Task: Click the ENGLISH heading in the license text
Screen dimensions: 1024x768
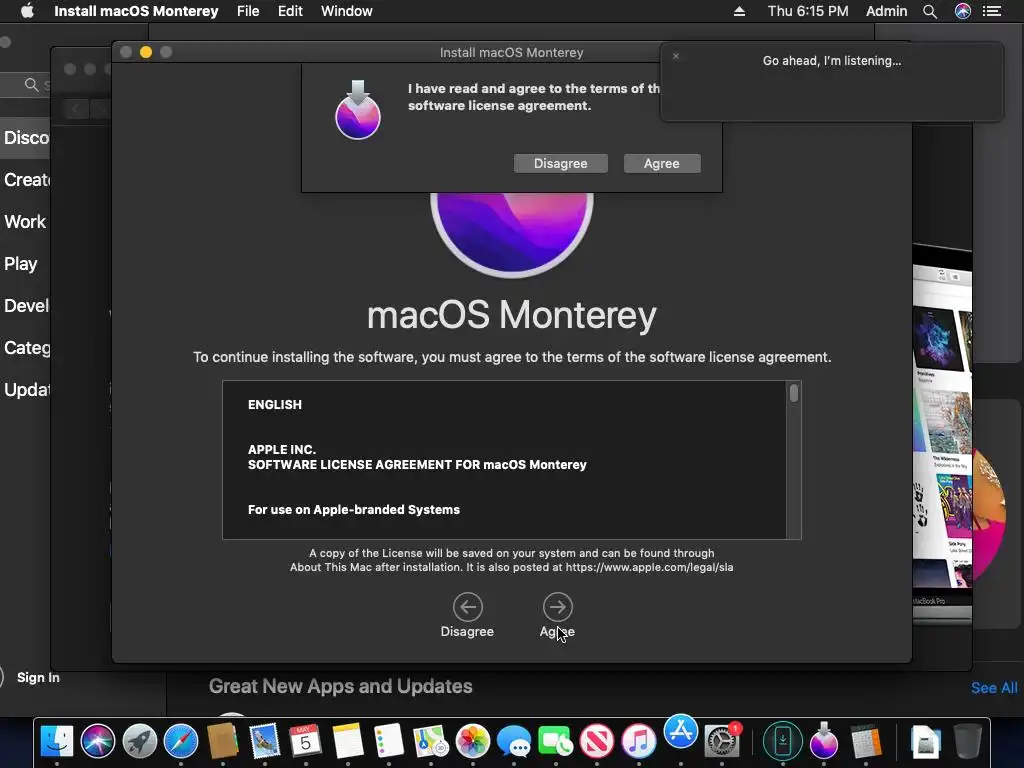Action: 275,405
